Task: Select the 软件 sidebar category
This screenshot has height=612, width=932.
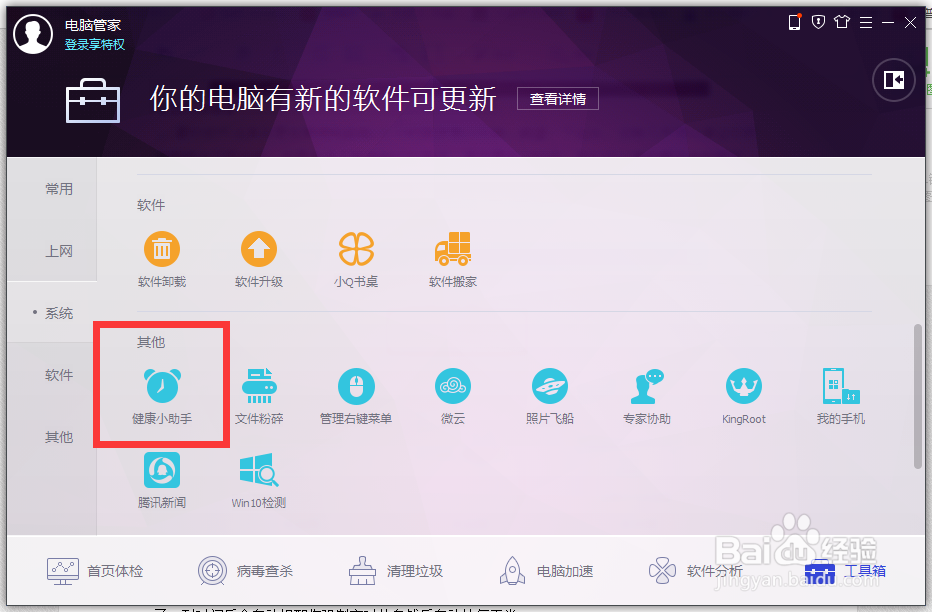Action: [59, 375]
